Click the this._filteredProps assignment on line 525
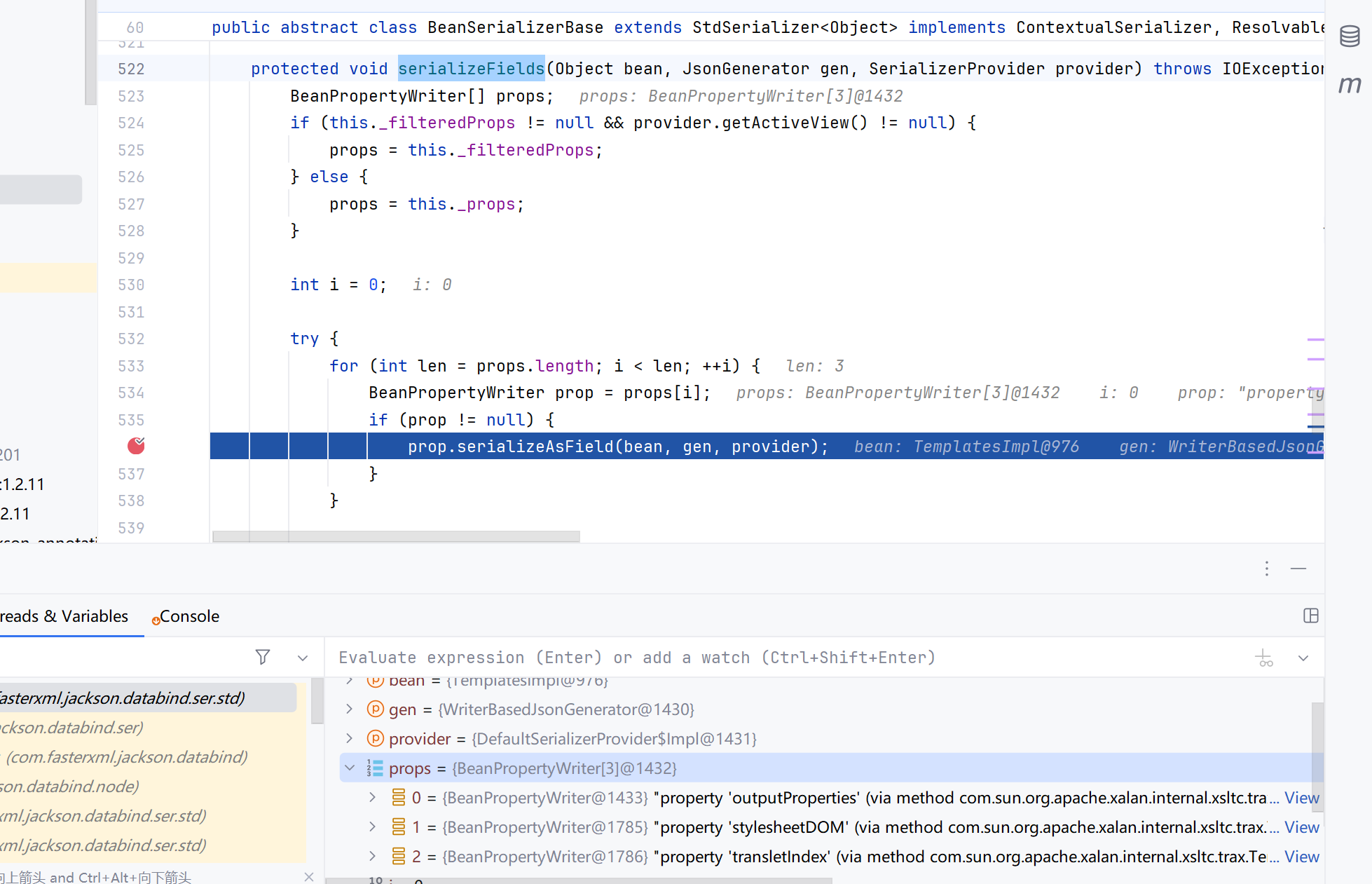 [466, 150]
